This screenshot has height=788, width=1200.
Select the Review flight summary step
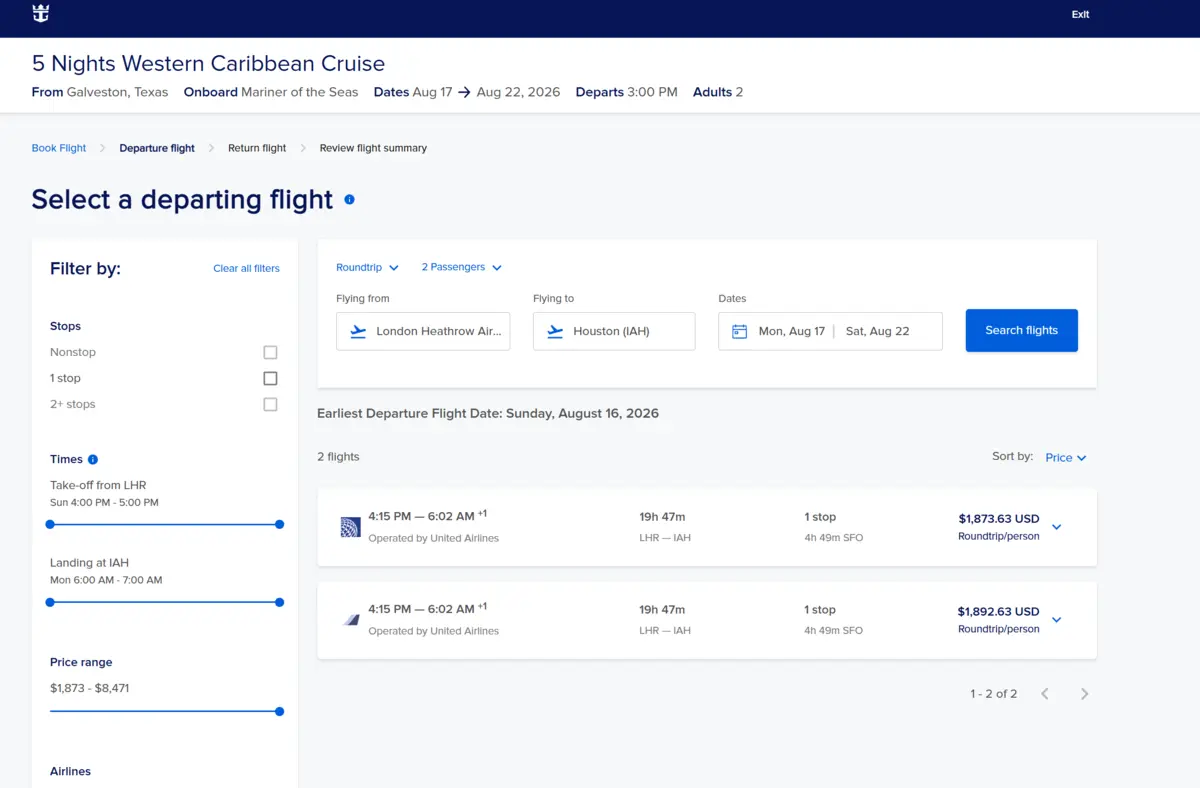(x=373, y=148)
